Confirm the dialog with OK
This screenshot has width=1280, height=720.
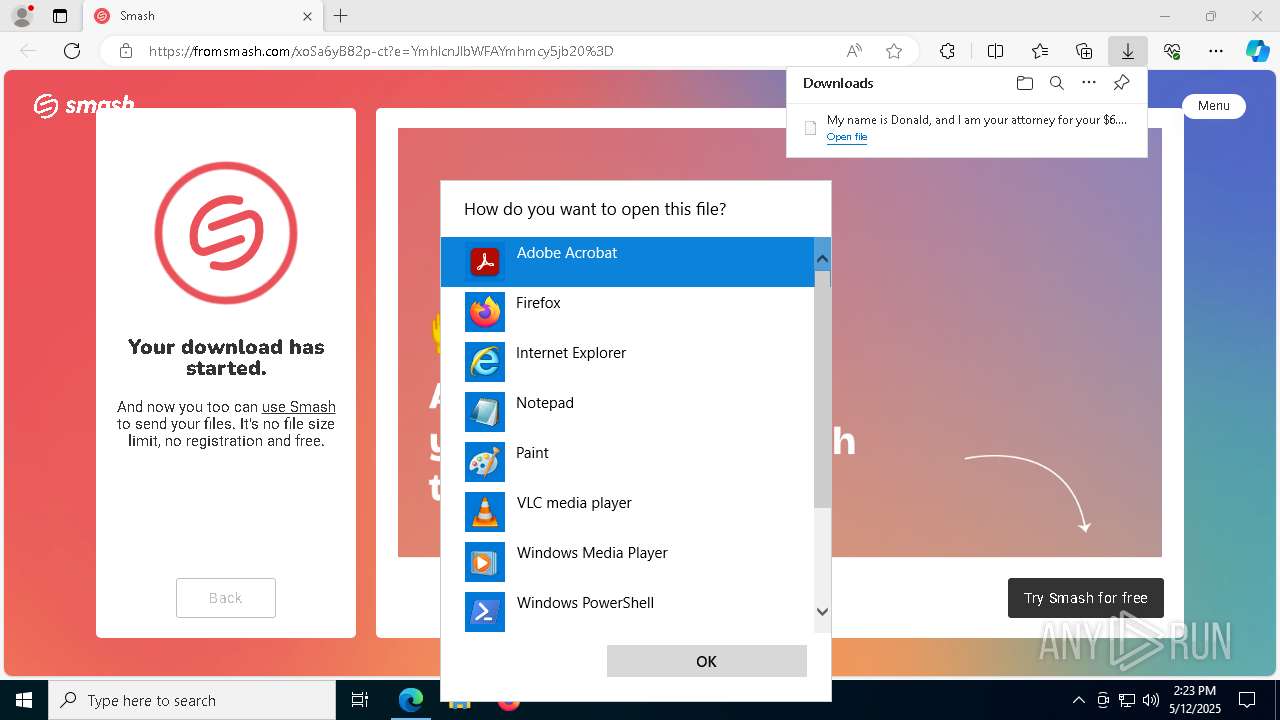pos(706,661)
